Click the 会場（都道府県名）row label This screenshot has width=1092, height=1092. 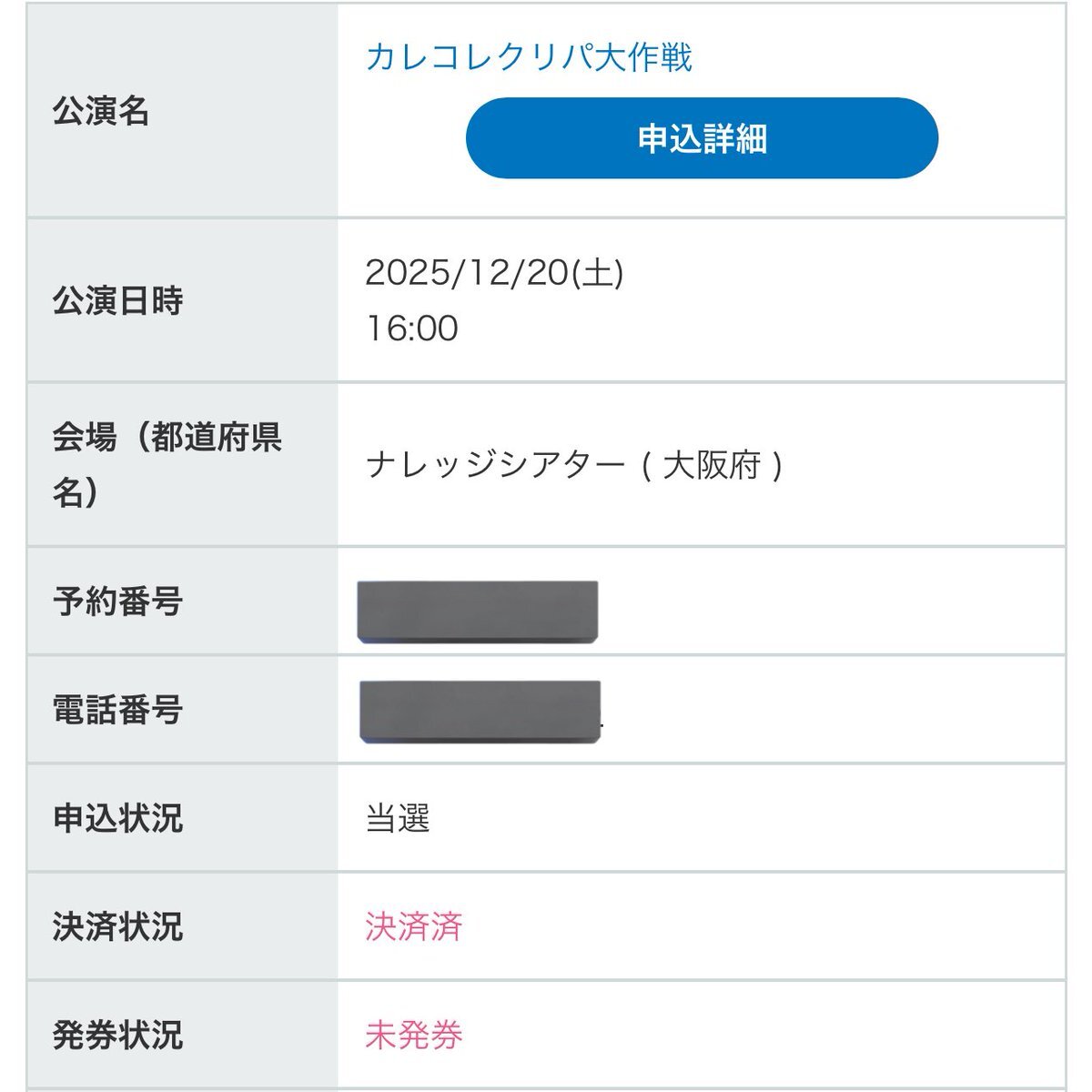[x=167, y=464]
